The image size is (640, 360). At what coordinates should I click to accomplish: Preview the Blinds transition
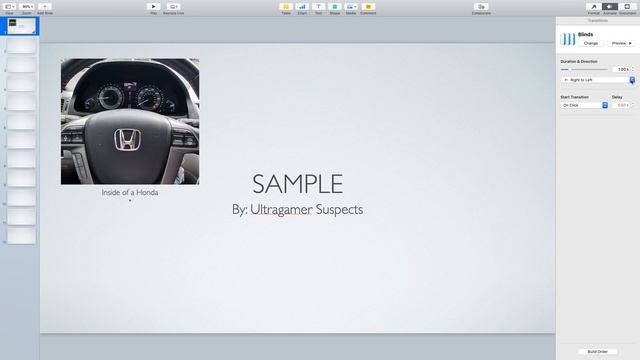click(x=621, y=43)
